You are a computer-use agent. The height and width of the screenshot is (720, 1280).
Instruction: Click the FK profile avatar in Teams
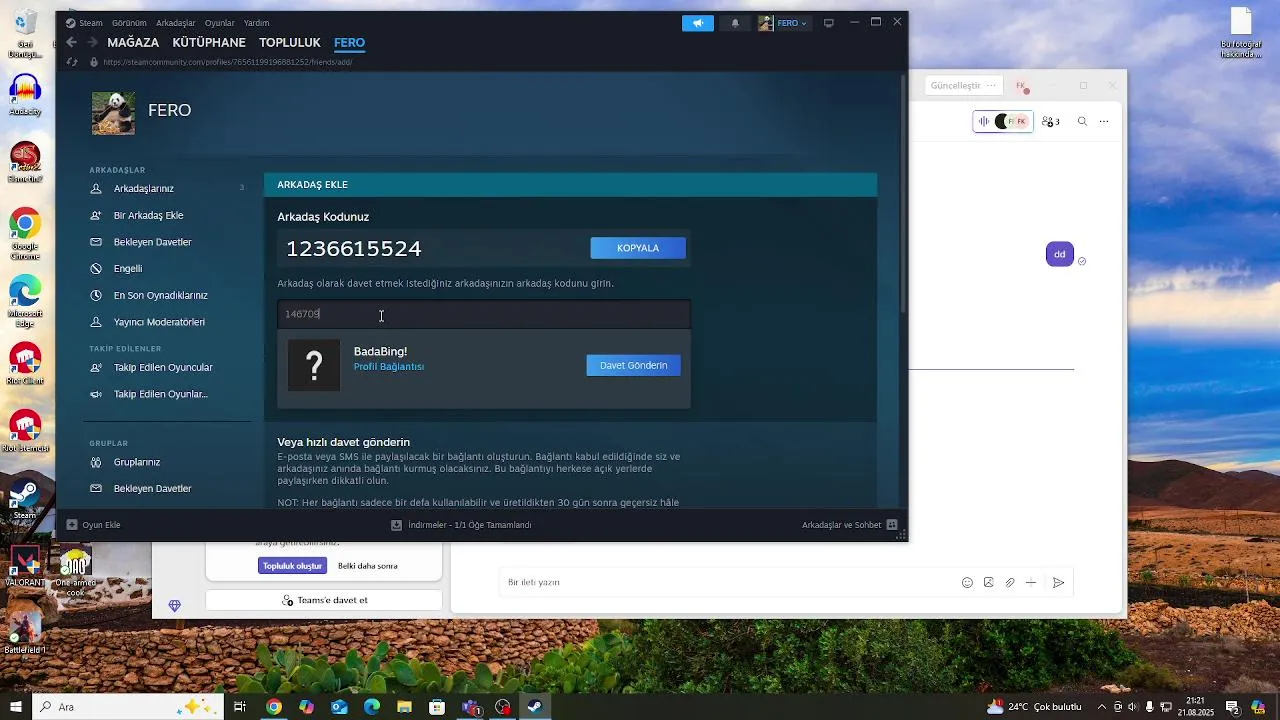coord(1021,86)
